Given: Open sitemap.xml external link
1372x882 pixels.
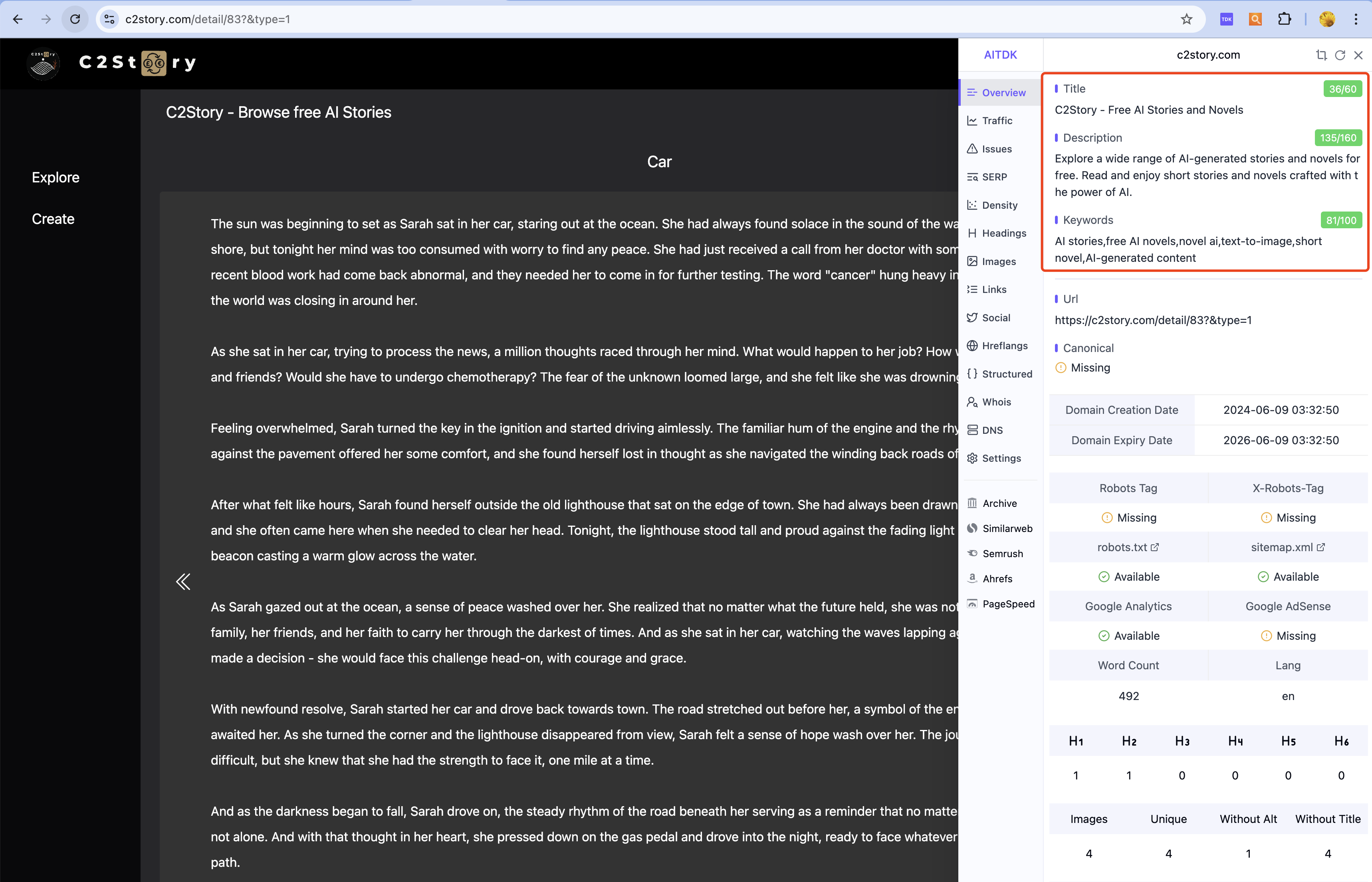Looking at the screenshot, I should (x=1288, y=547).
